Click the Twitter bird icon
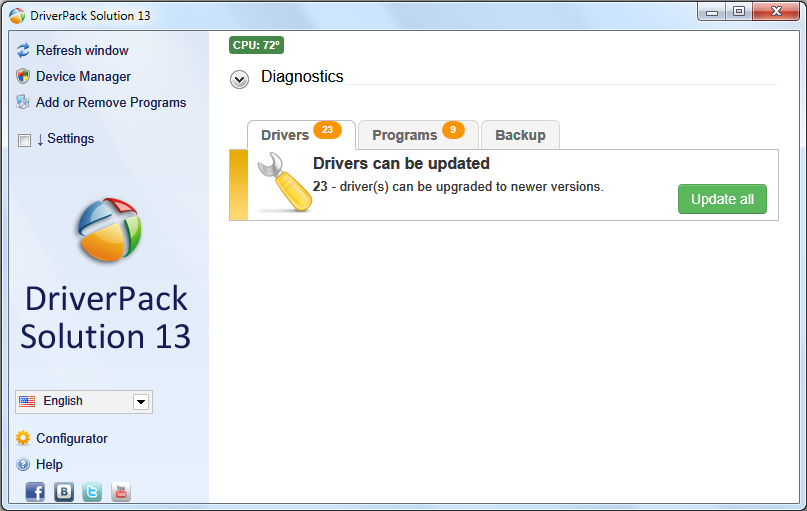This screenshot has width=807, height=511. click(x=92, y=491)
